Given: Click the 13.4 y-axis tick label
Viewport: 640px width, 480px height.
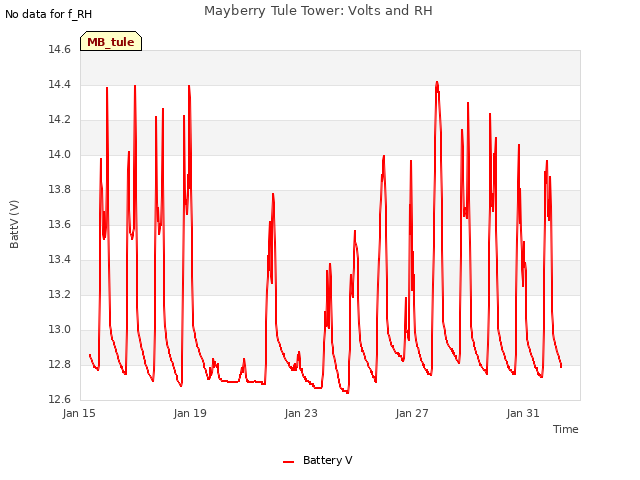Looking at the screenshot, I should click(x=60, y=260).
